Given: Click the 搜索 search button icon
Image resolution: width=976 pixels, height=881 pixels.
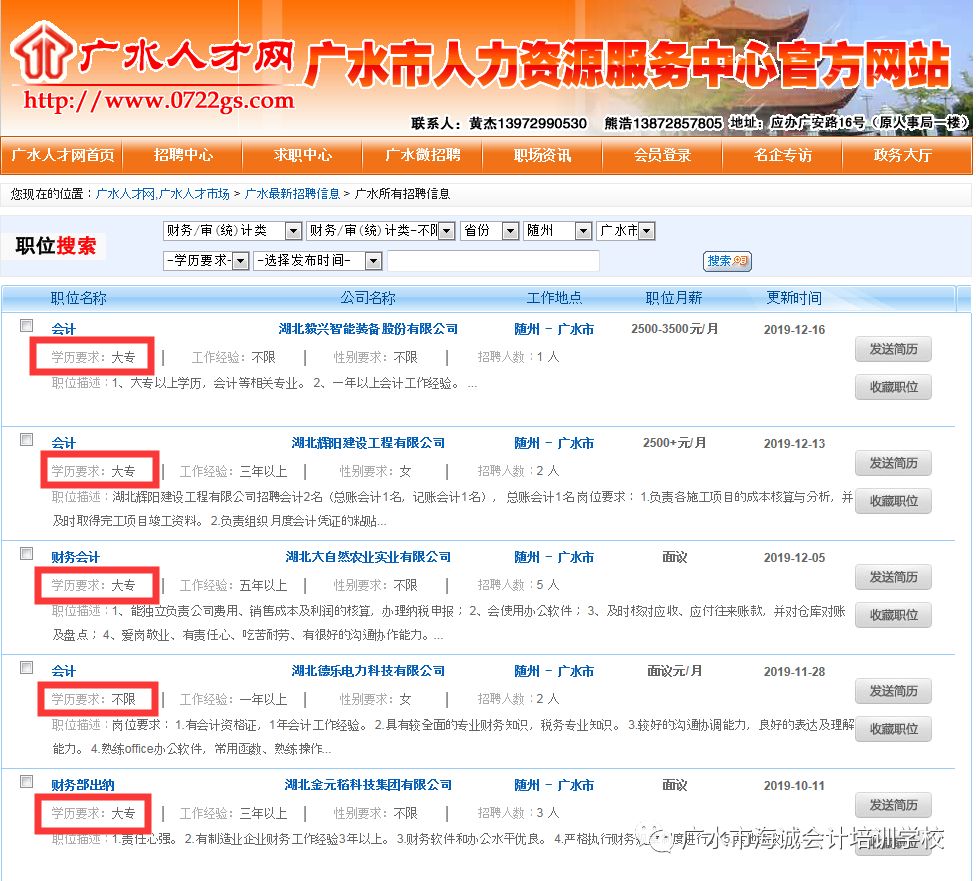Looking at the screenshot, I should pyautogui.click(x=727, y=261).
